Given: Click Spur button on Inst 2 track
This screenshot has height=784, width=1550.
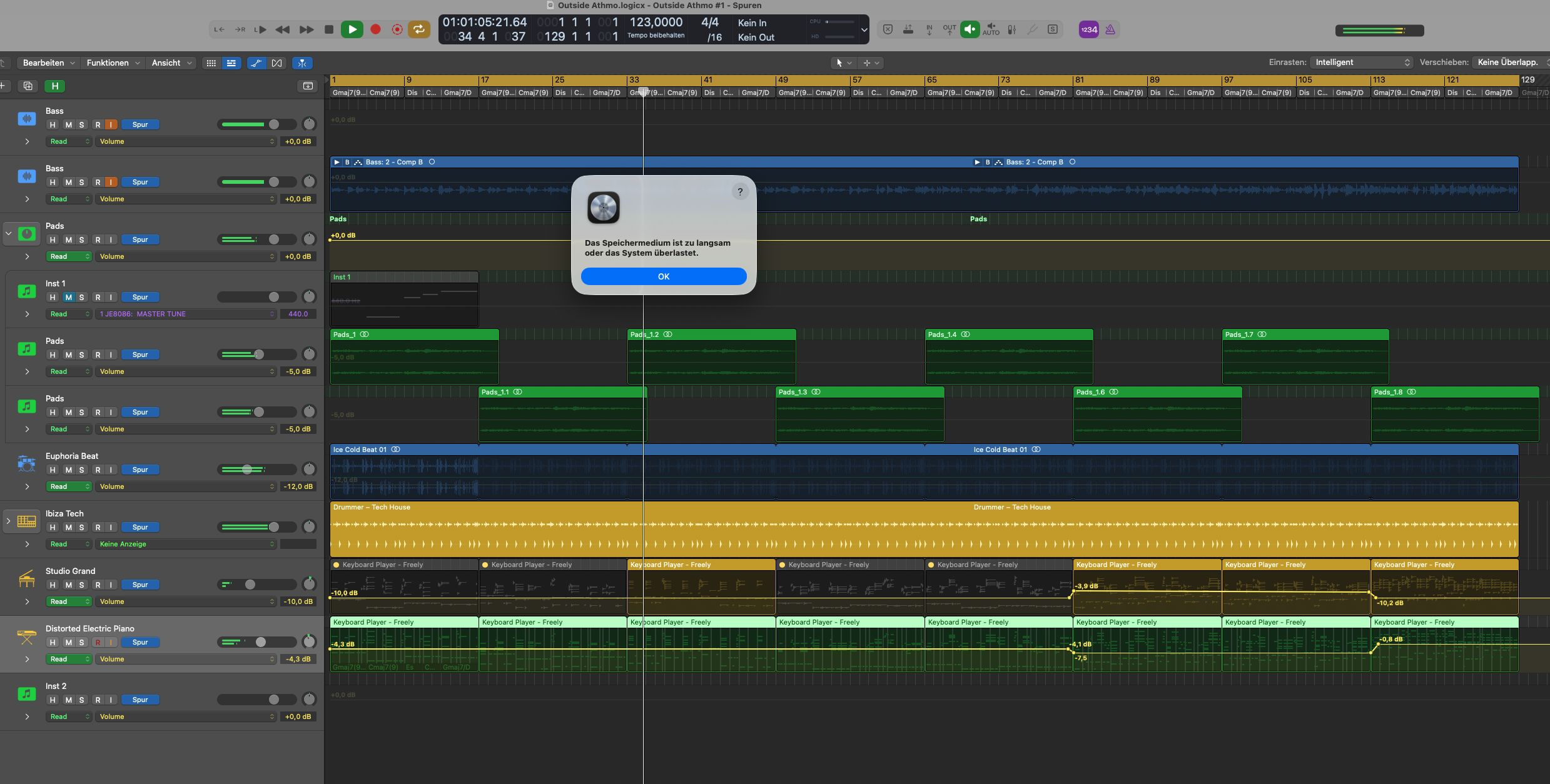Looking at the screenshot, I should tap(140, 700).
